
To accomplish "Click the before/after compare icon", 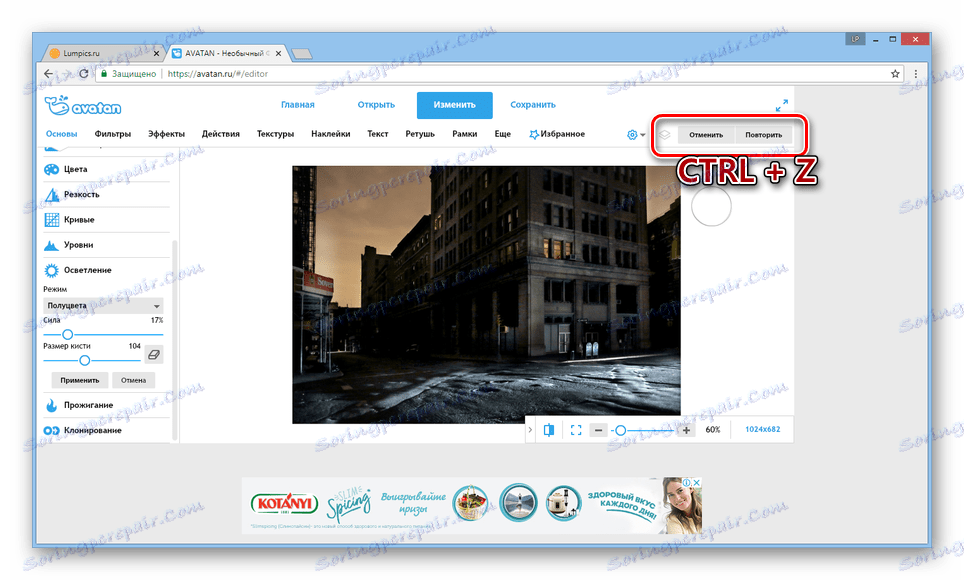I will tap(548, 430).
